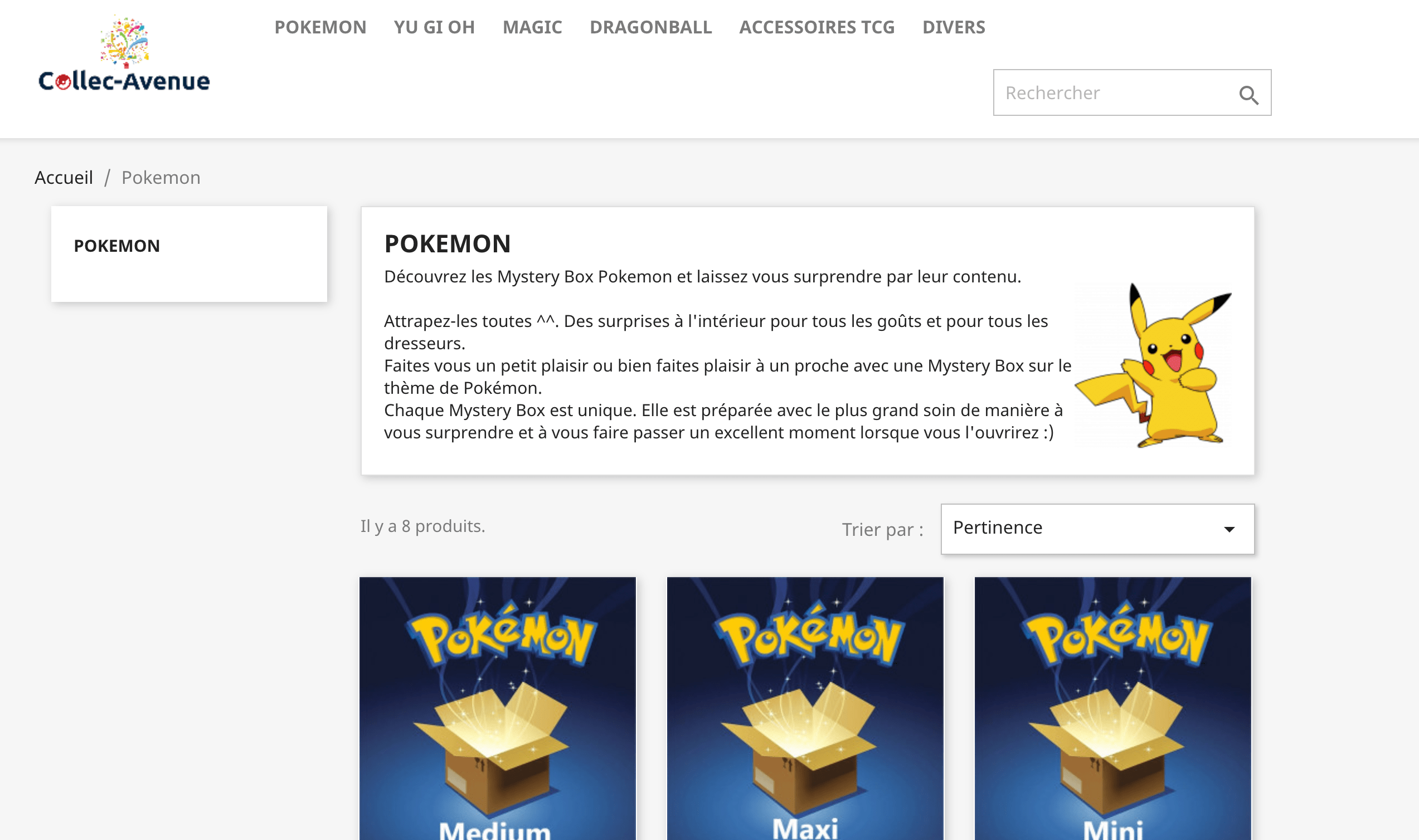This screenshot has width=1419, height=840.
Task: Open the Pokemon navigation menu item
Action: [320, 27]
